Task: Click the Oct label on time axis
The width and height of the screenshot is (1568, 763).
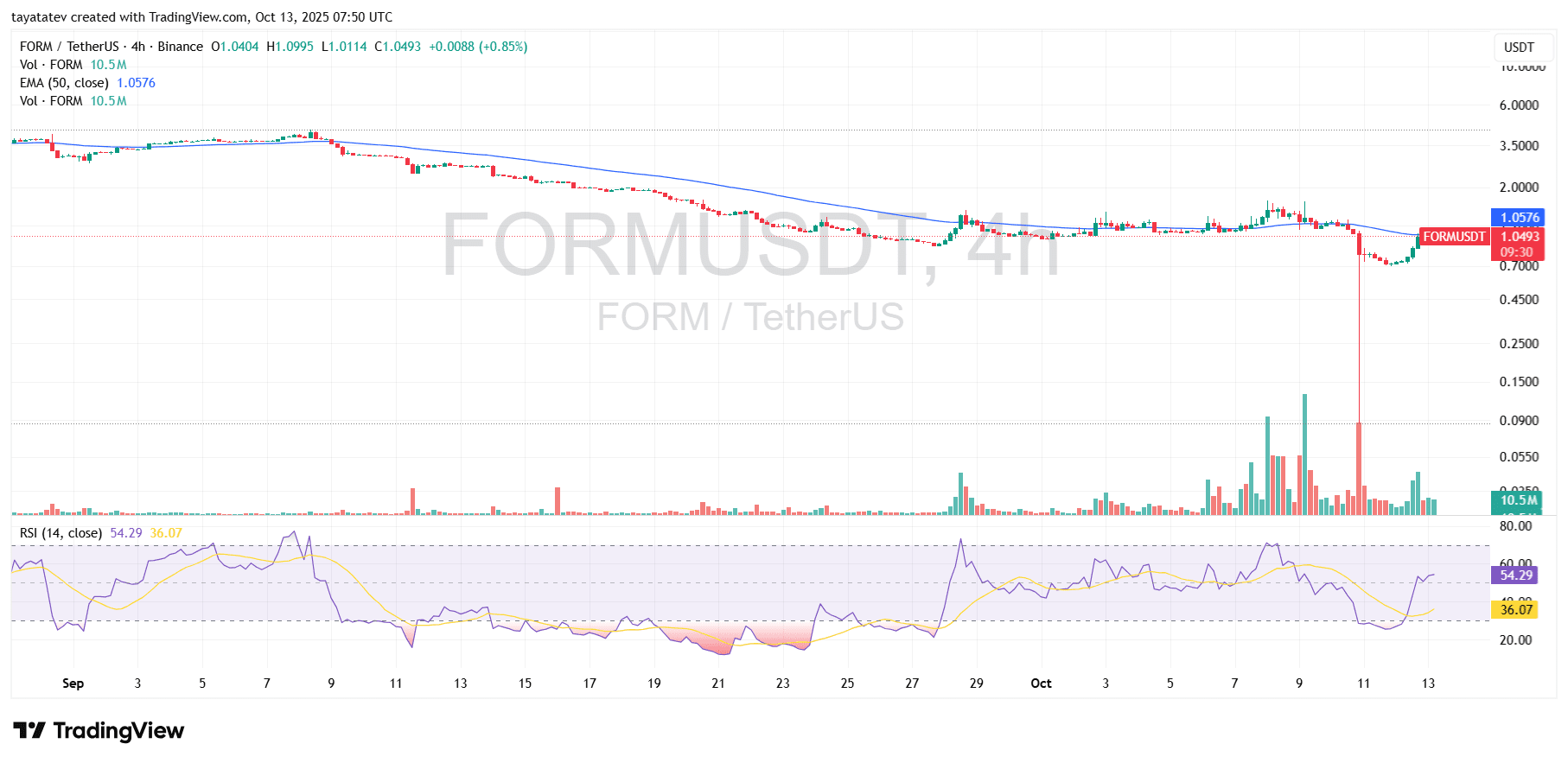Action: [x=1041, y=684]
